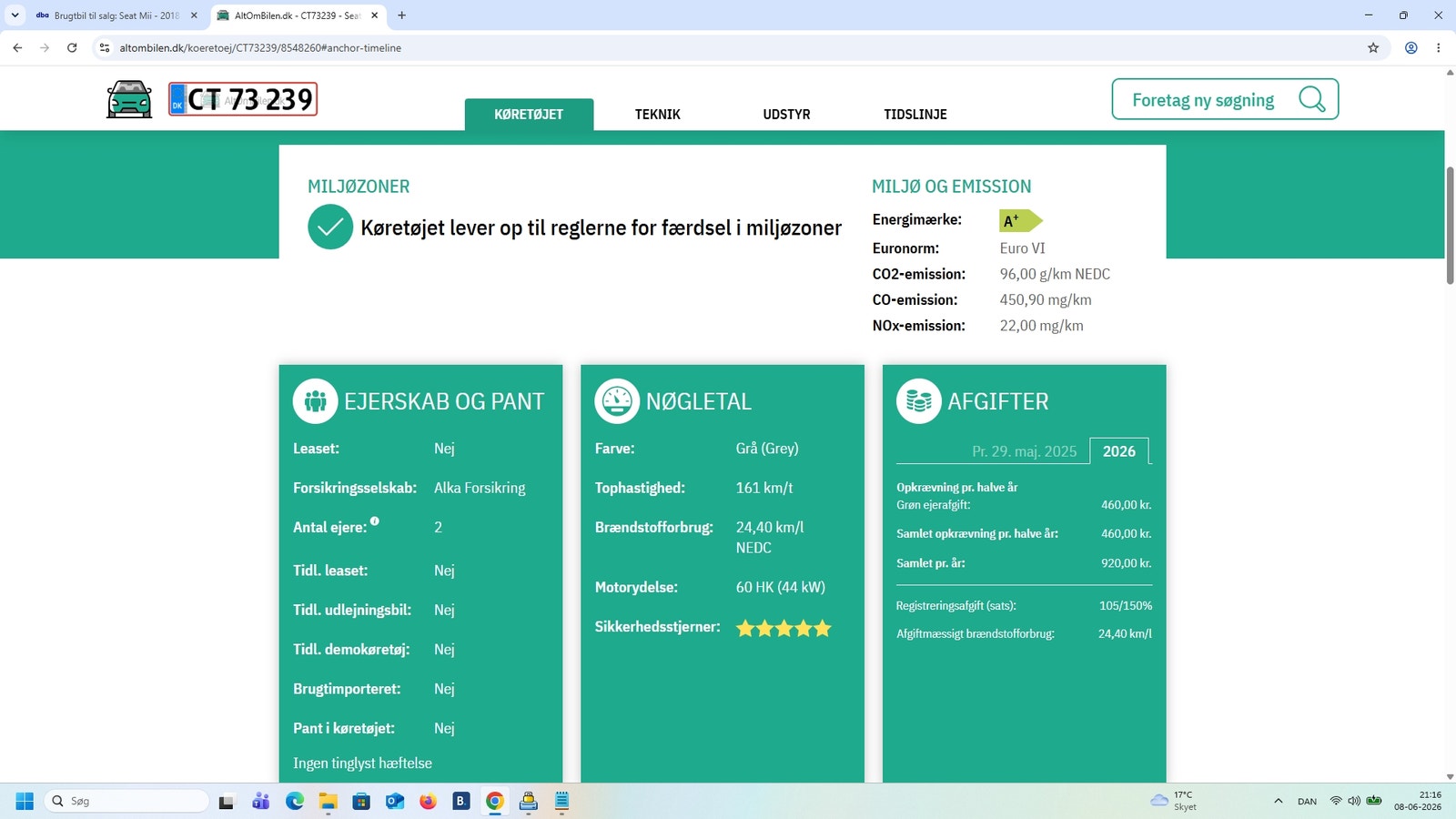Viewport: 1456px width, 819px height.
Task: Open the Chrome three-dot menu
Action: click(1439, 48)
